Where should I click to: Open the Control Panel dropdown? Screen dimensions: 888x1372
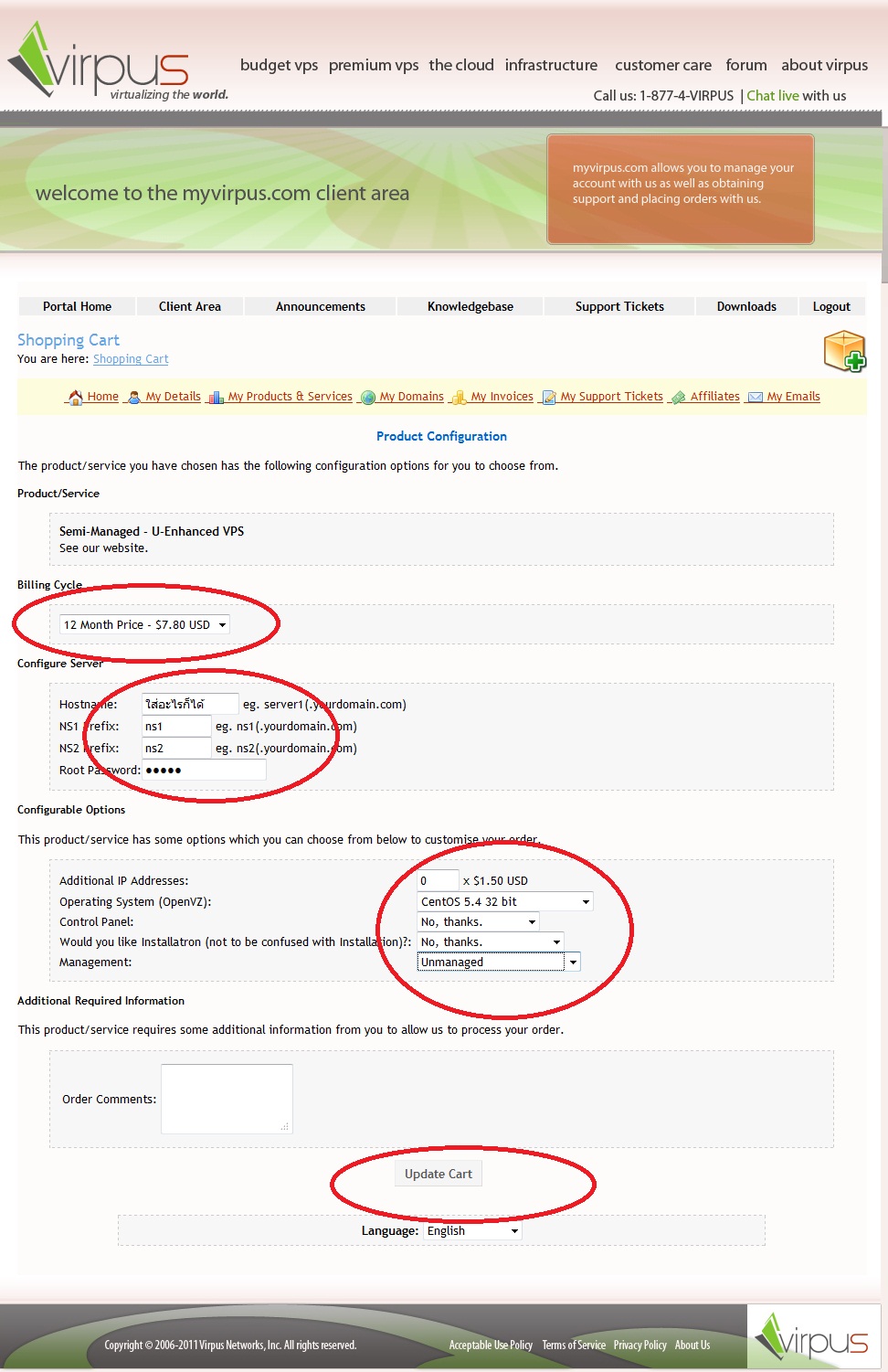pyautogui.click(x=478, y=921)
